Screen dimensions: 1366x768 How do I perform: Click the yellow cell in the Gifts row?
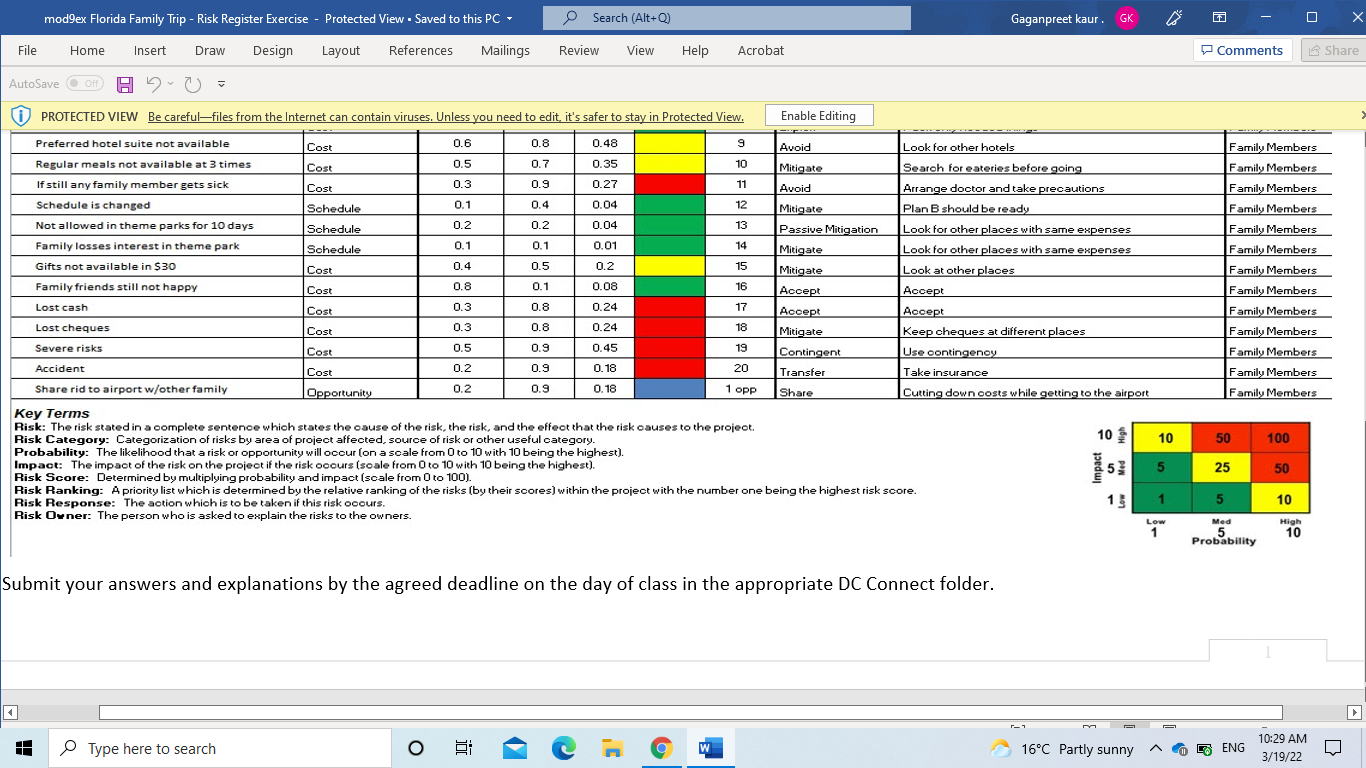670,267
